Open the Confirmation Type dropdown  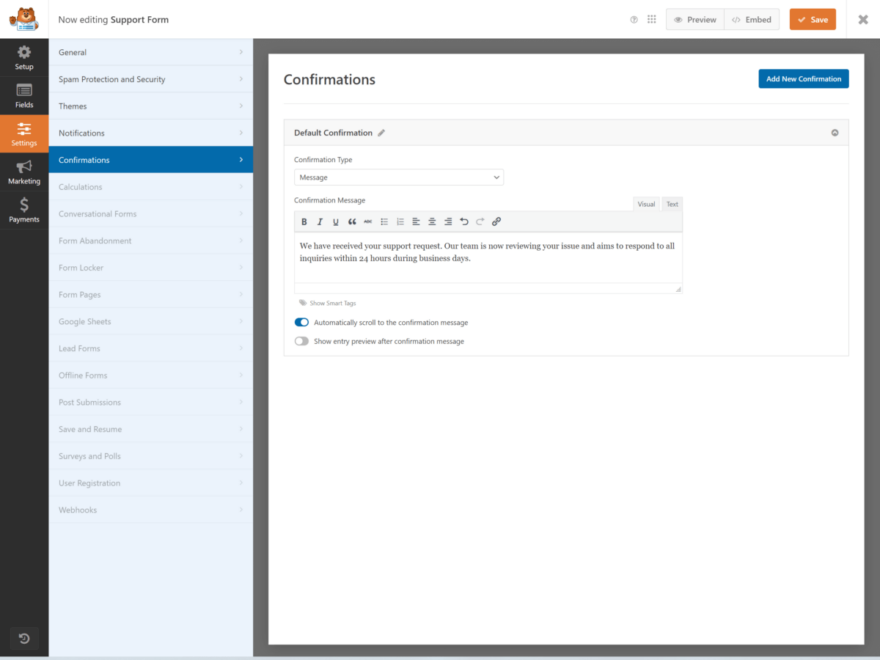398,176
